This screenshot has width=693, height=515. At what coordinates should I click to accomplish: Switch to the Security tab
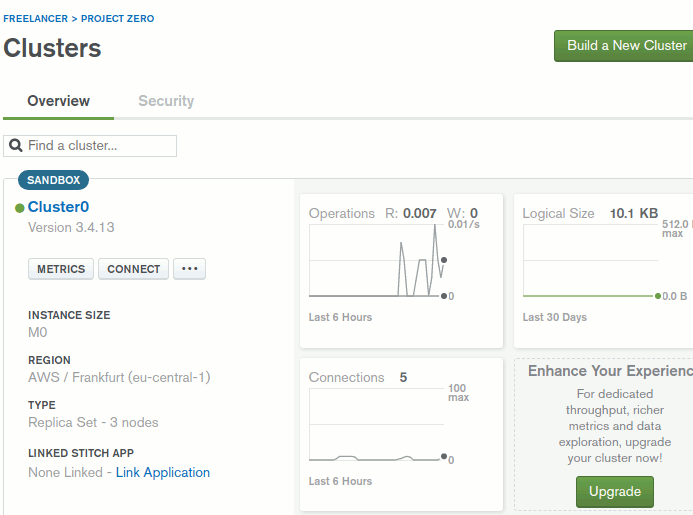(x=166, y=101)
